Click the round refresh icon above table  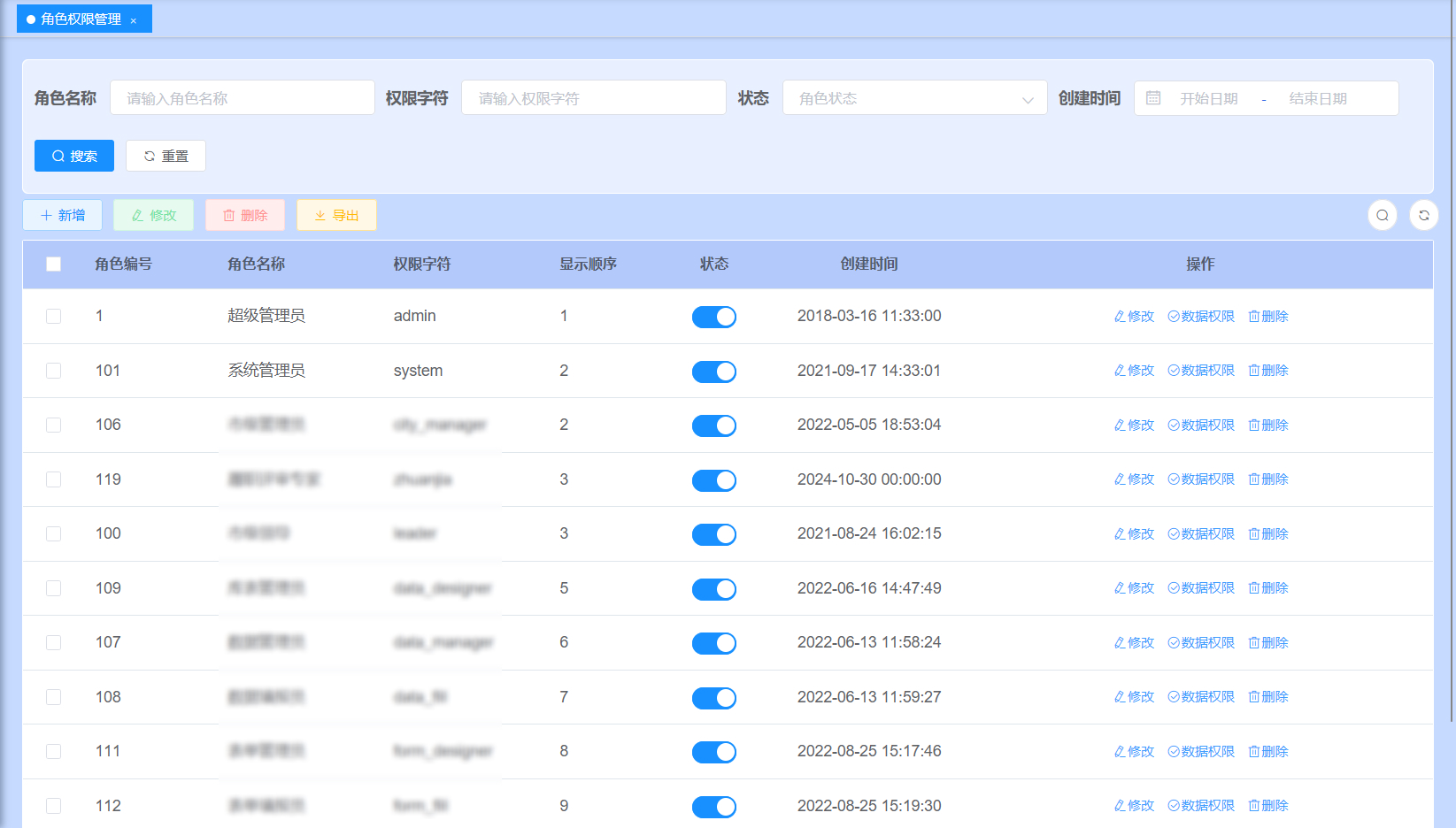tap(1423, 215)
